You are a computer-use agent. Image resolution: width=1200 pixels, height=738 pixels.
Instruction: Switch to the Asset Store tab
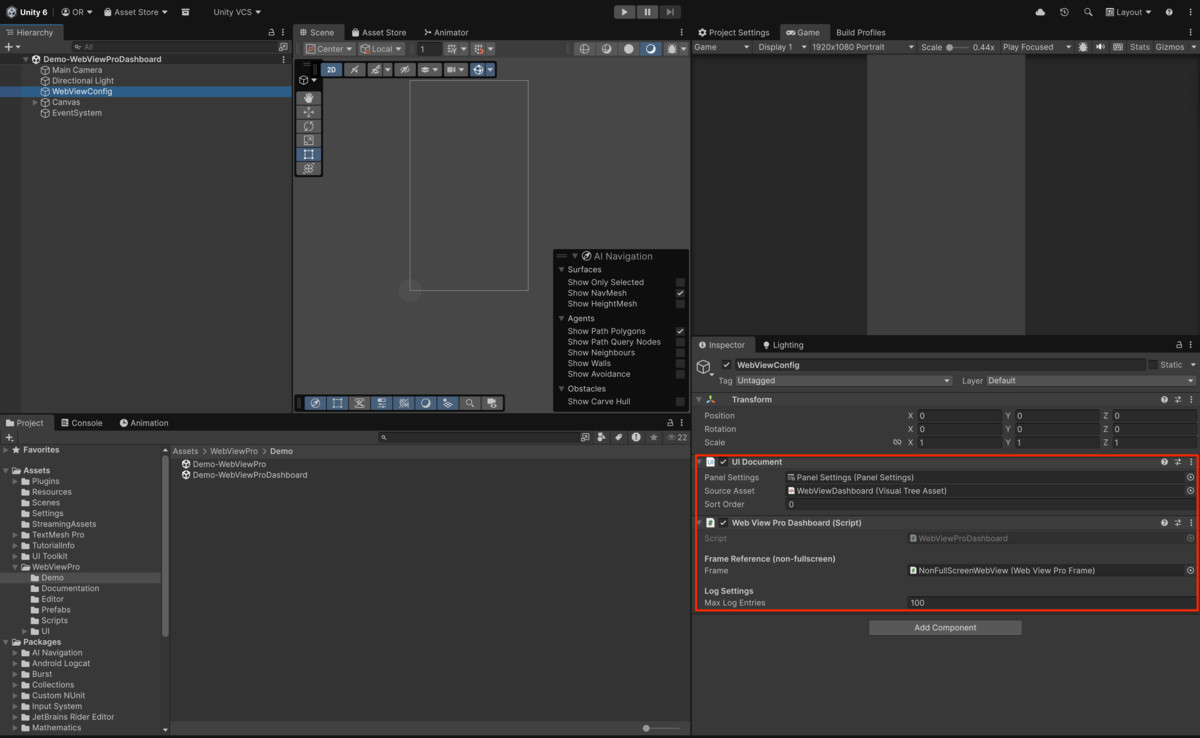pyautogui.click(x=378, y=32)
